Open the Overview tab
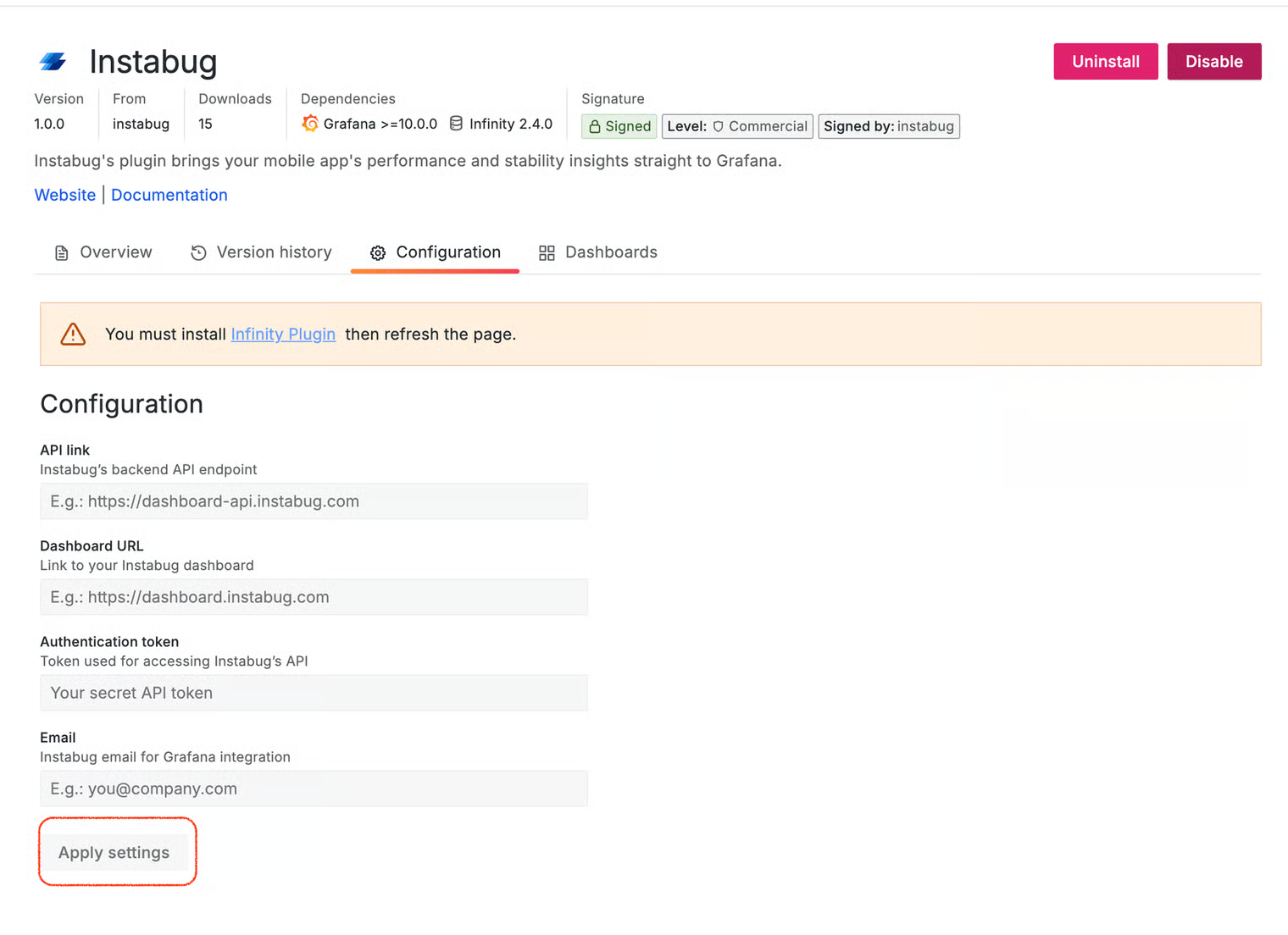 [103, 252]
